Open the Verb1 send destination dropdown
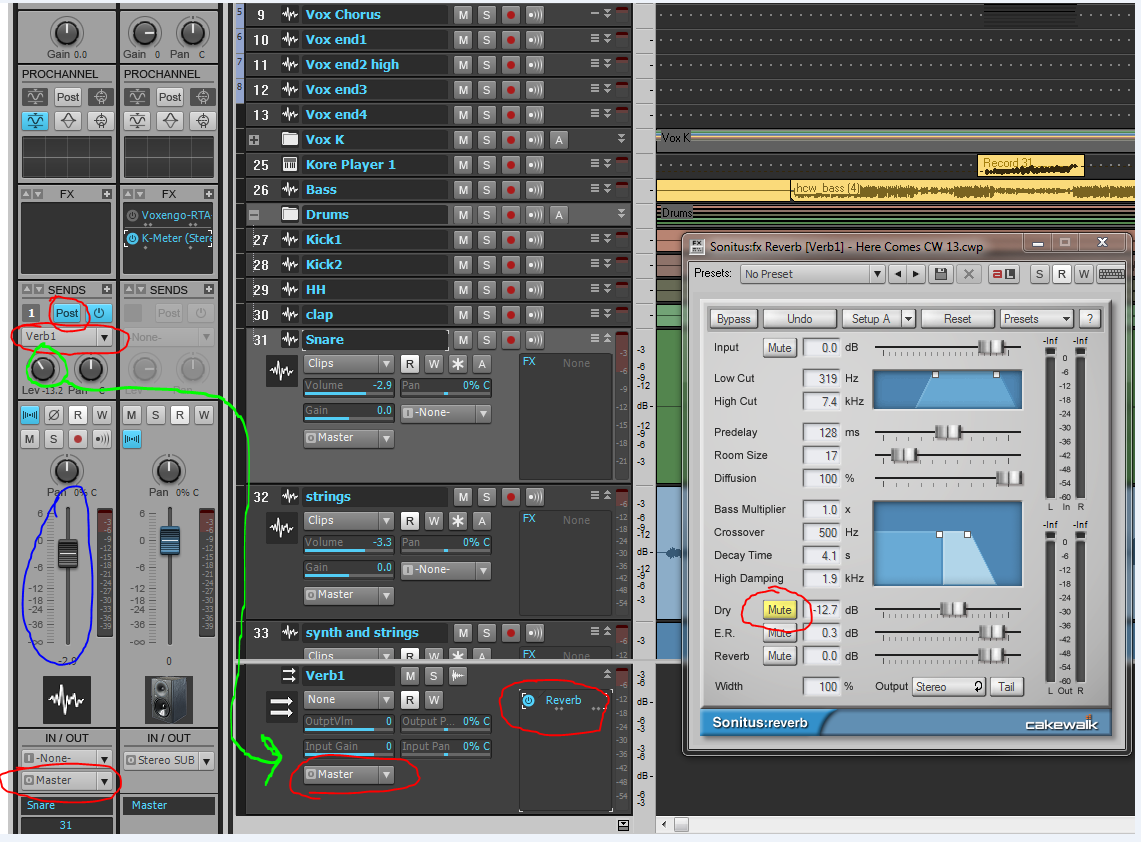This screenshot has width=1141, height=842. (x=67, y=337)
